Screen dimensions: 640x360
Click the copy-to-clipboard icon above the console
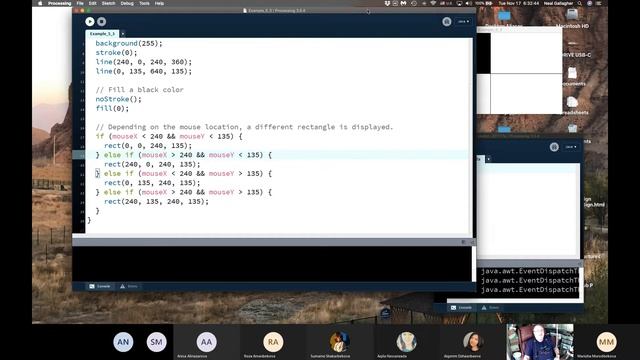[464, 242]
